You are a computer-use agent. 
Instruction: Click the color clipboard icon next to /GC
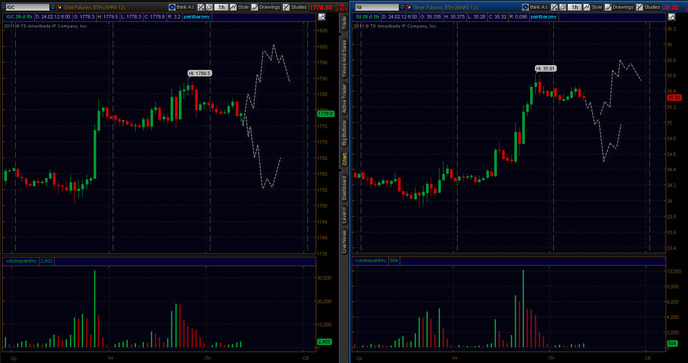[x=59, y=7]
